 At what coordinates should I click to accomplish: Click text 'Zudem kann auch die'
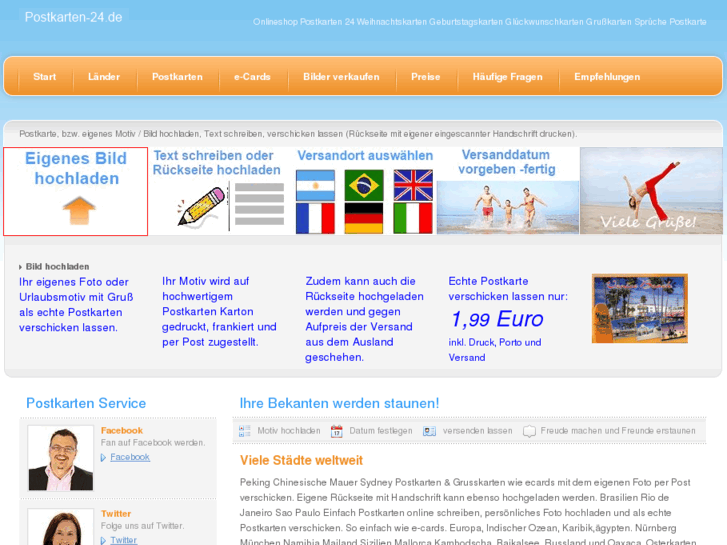pos(360,281)
